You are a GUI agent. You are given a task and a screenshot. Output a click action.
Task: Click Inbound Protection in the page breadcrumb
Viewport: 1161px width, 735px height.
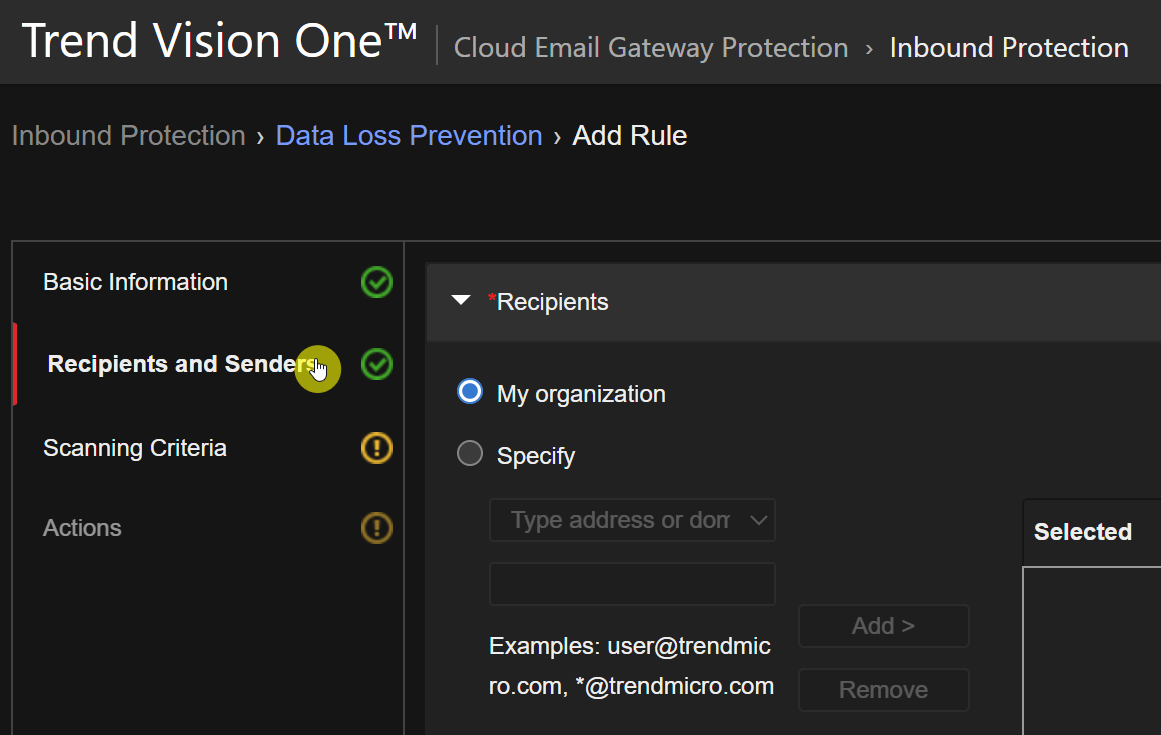click(x=128, y=136)
